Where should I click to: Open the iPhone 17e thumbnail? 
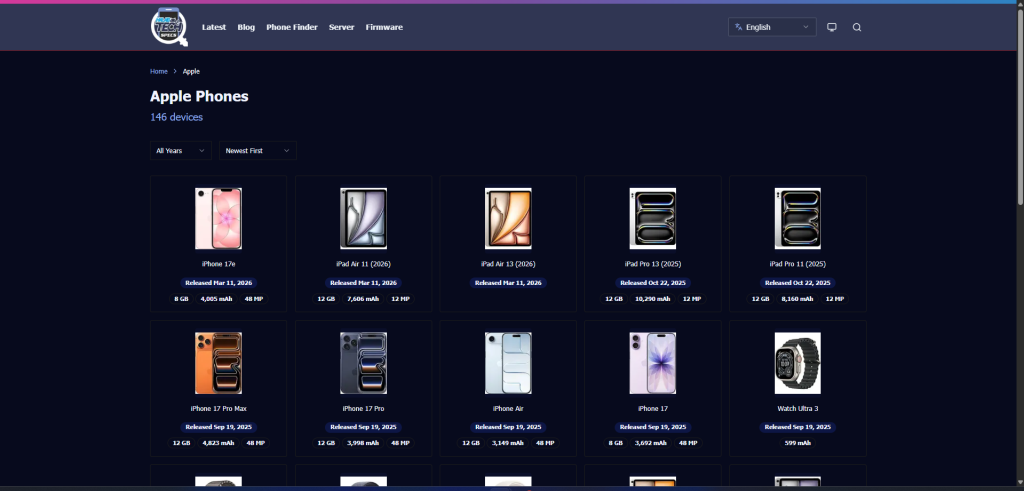[218, 219]
